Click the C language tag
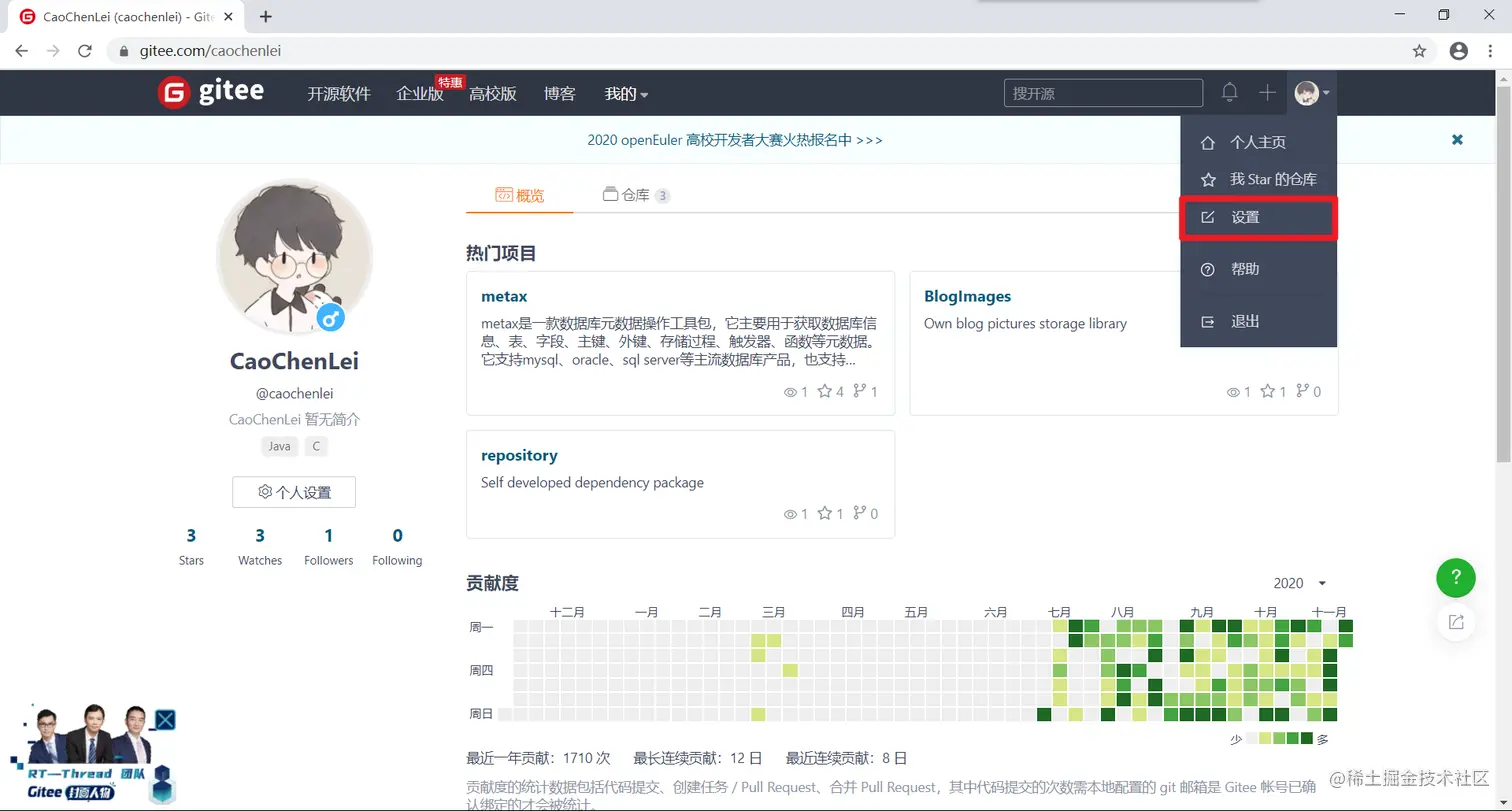The image size is (1512, 811). (x=316, y=446)
